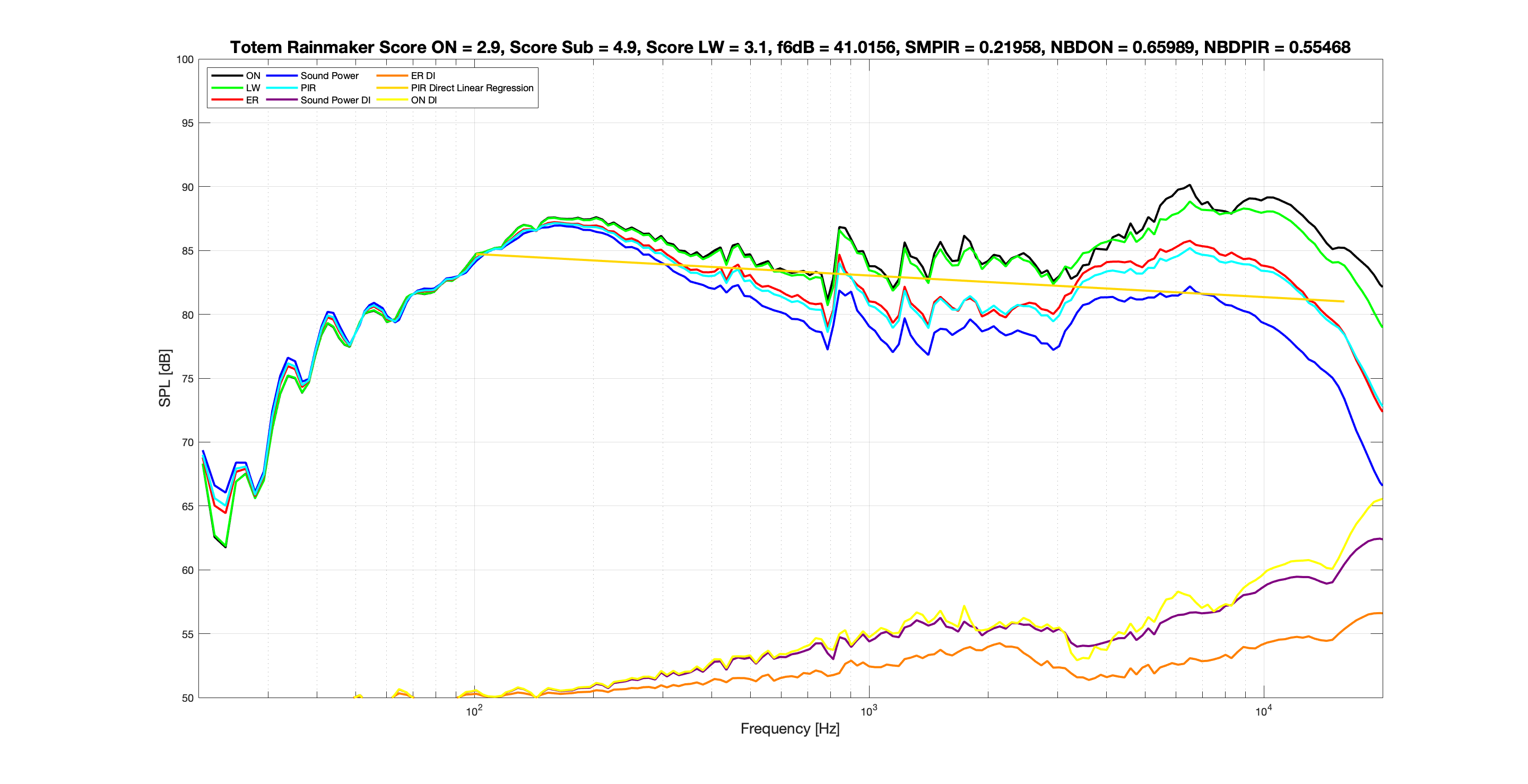
Task: Click the y-axis tick label '55'
Action: coord(187,634)
